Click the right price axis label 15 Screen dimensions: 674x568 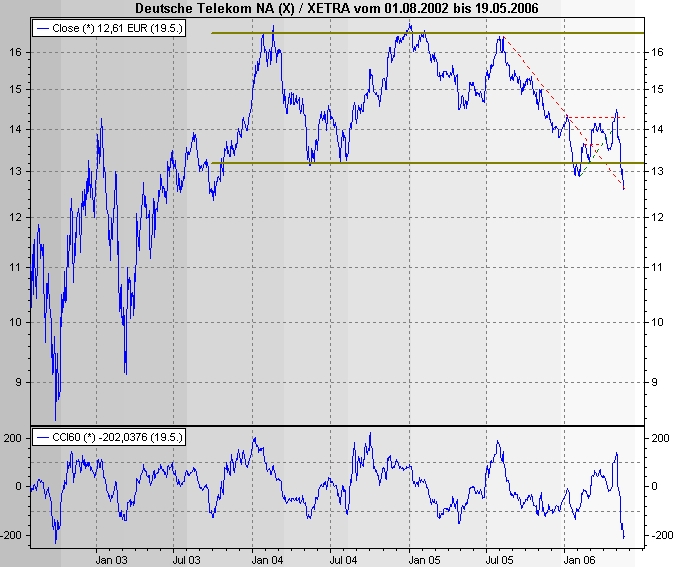tap(657, 89)
